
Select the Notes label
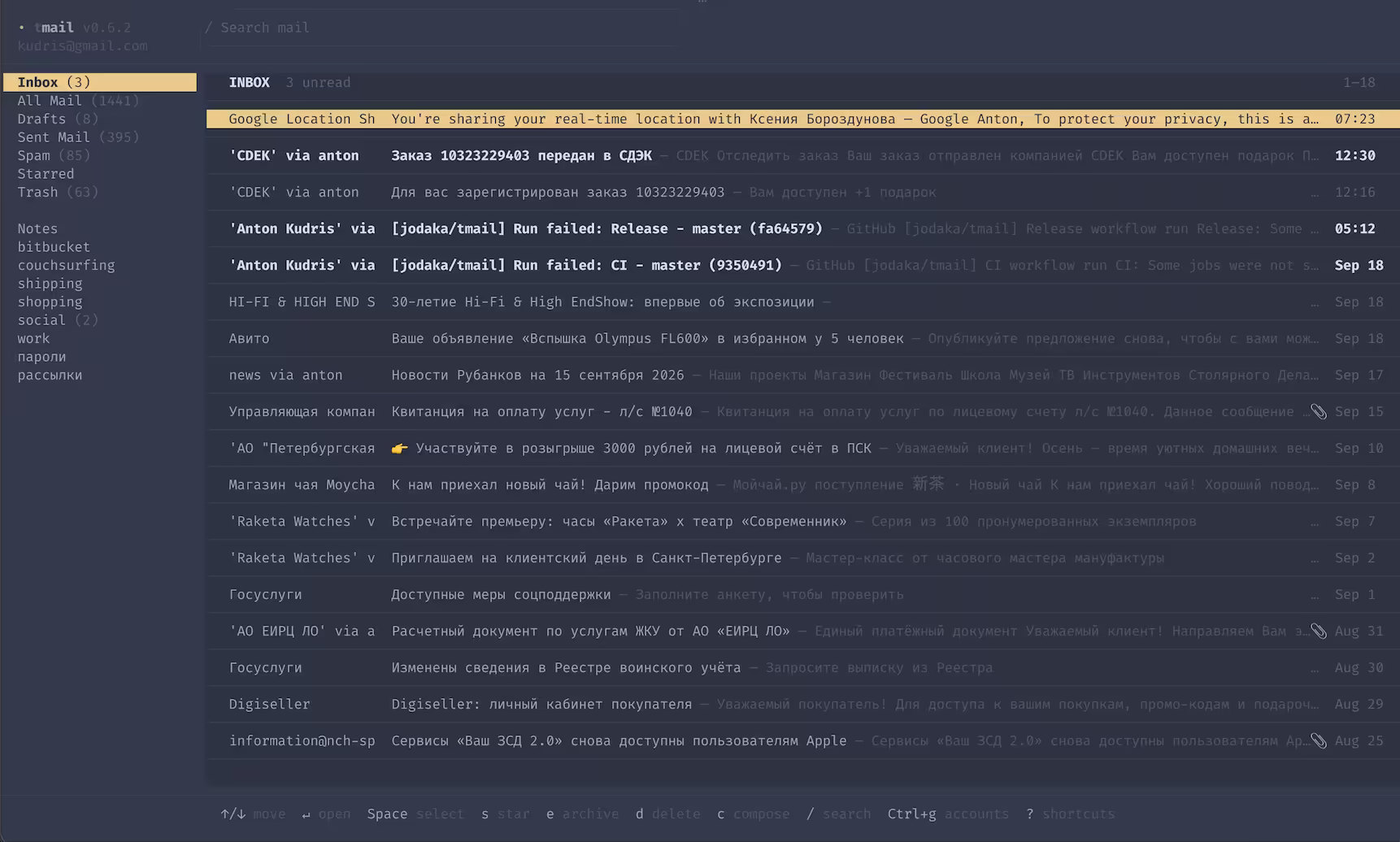[x=100, y=228]
